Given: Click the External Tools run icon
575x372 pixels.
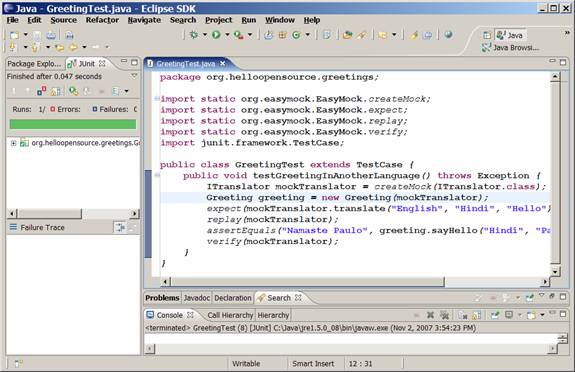Looking at the screenshot, I should (x=238, y=35).
